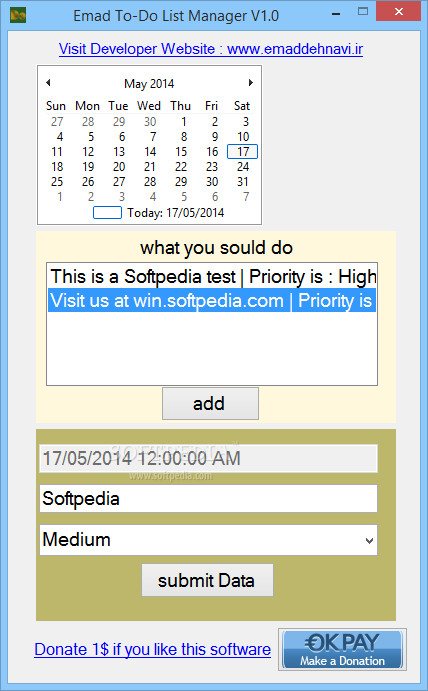The image size is (428, 691).
Task: Open the Medium priority dropdown arrow
Action: pos(369,540)
